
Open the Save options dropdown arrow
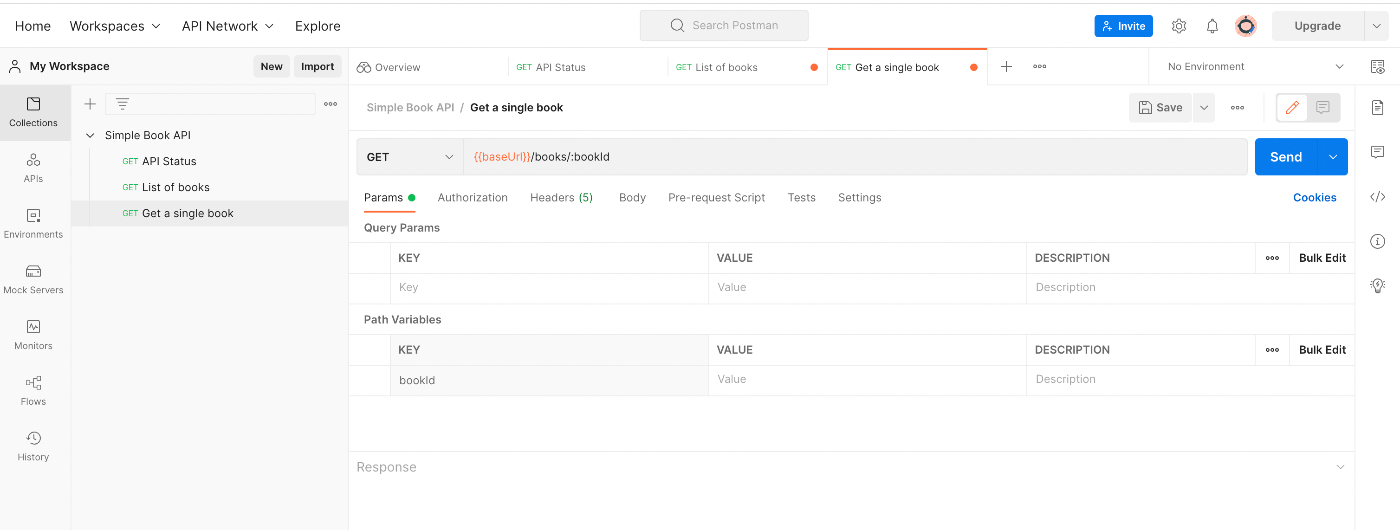tap(1203, 107)
